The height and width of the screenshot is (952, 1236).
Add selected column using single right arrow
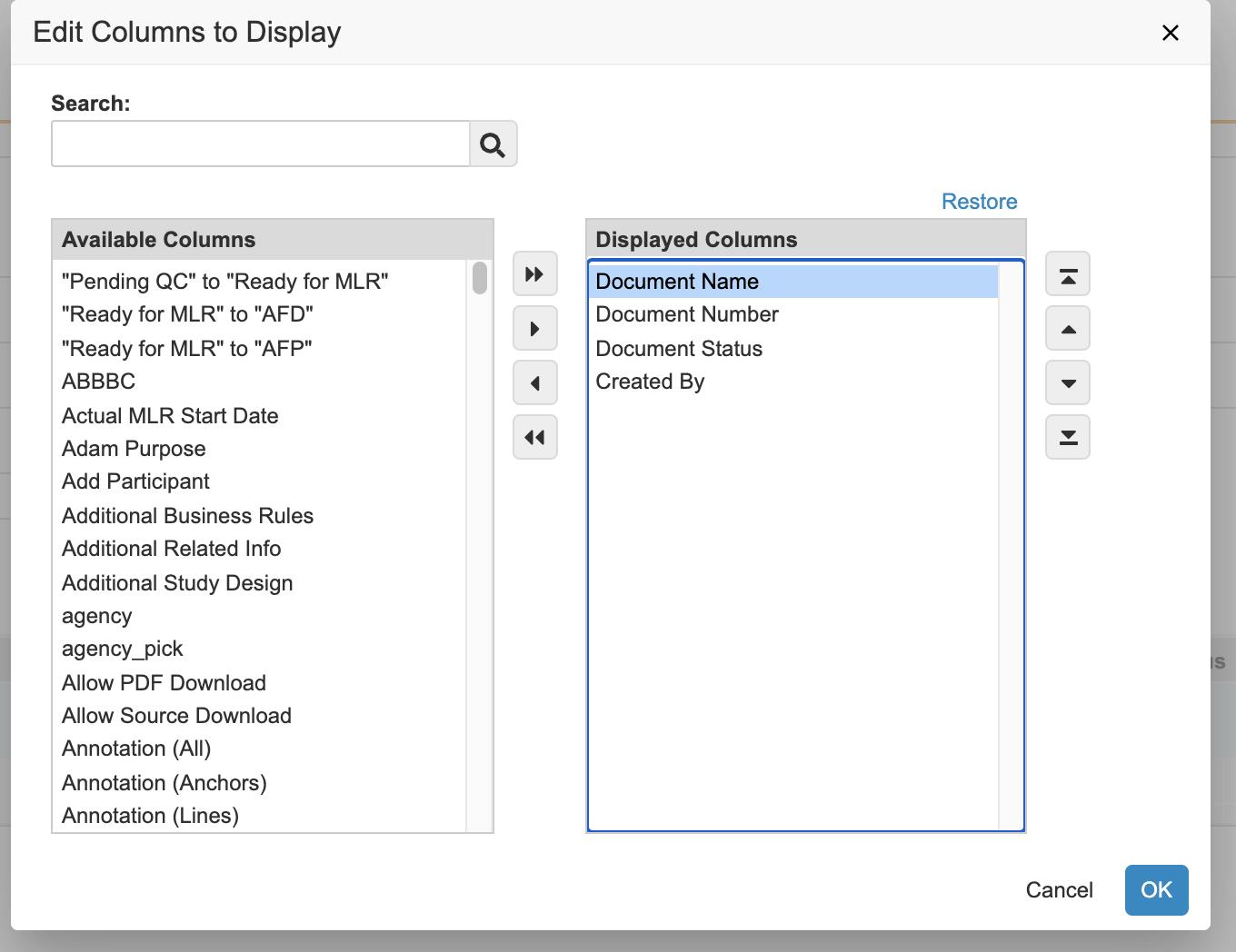click(534, 329)
